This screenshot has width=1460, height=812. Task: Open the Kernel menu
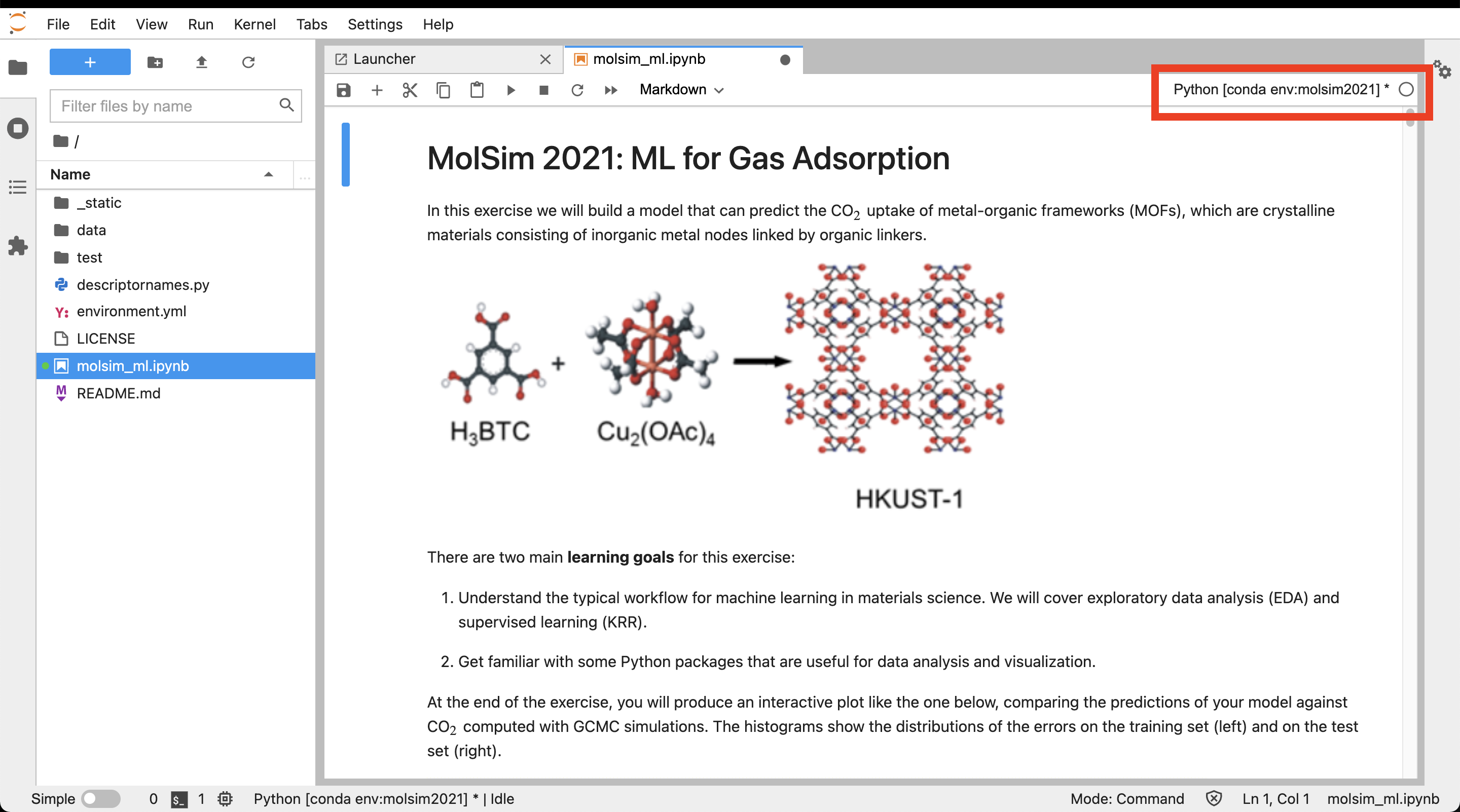click(254, 24)
